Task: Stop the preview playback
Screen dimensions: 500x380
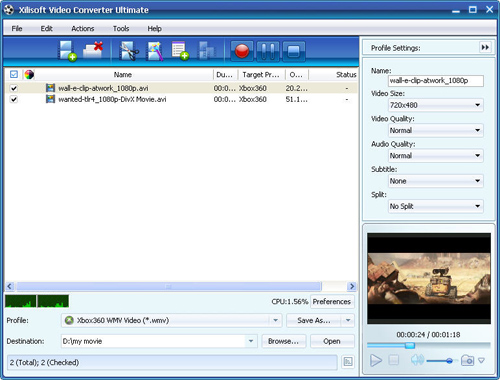Action: (x=394, y=360)
